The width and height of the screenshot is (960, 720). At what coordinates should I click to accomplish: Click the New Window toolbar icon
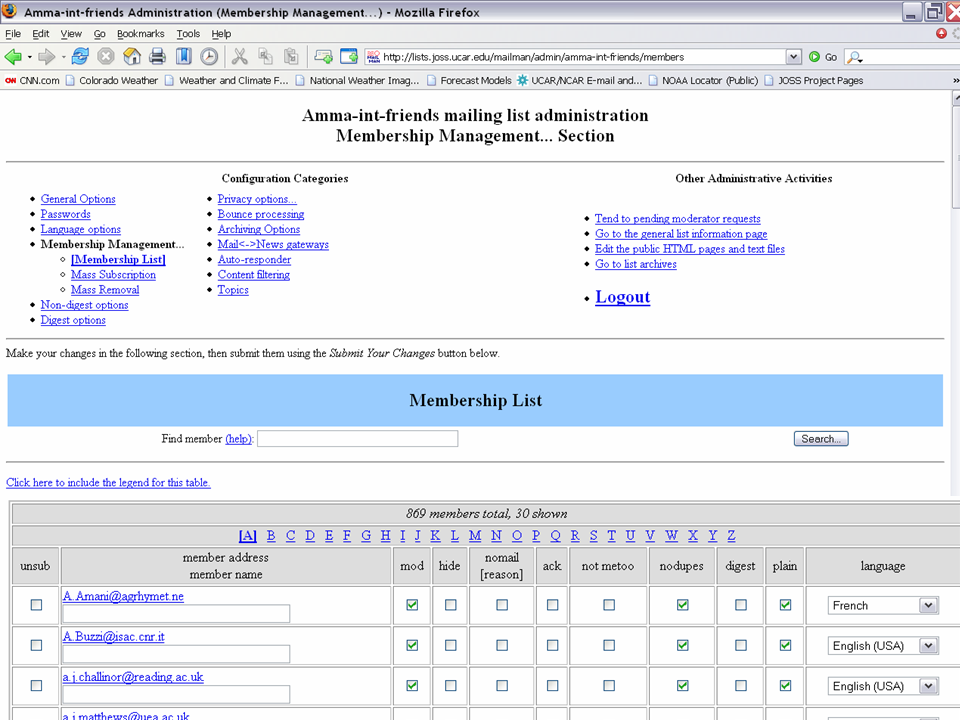(349, 57)
